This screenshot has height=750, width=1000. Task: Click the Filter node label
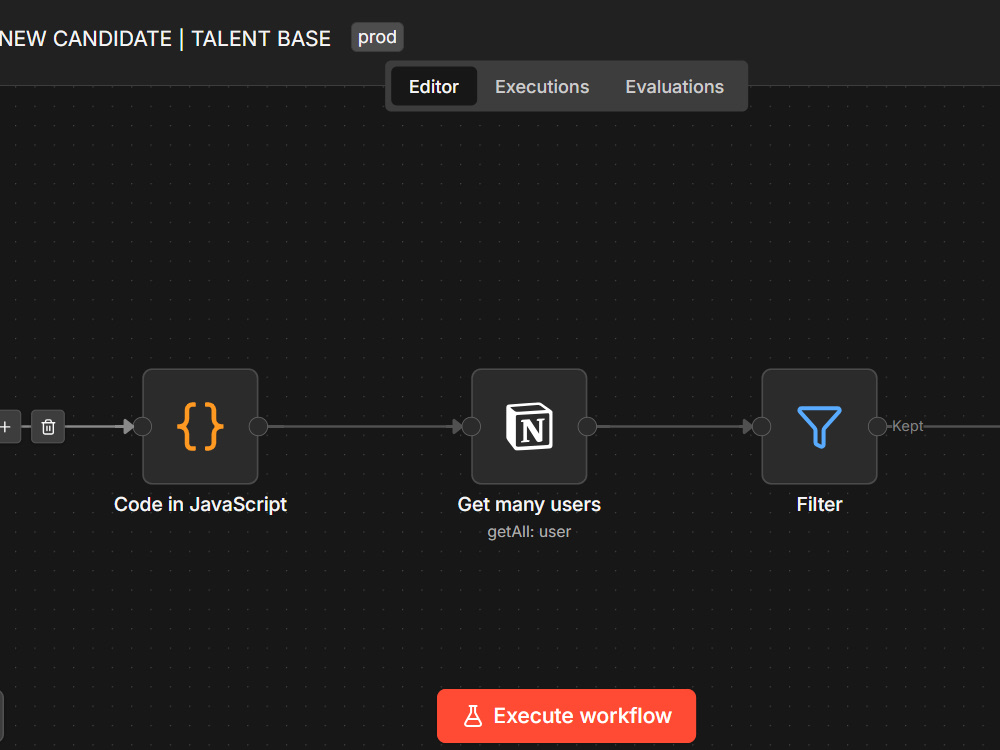tap(819, 504)
